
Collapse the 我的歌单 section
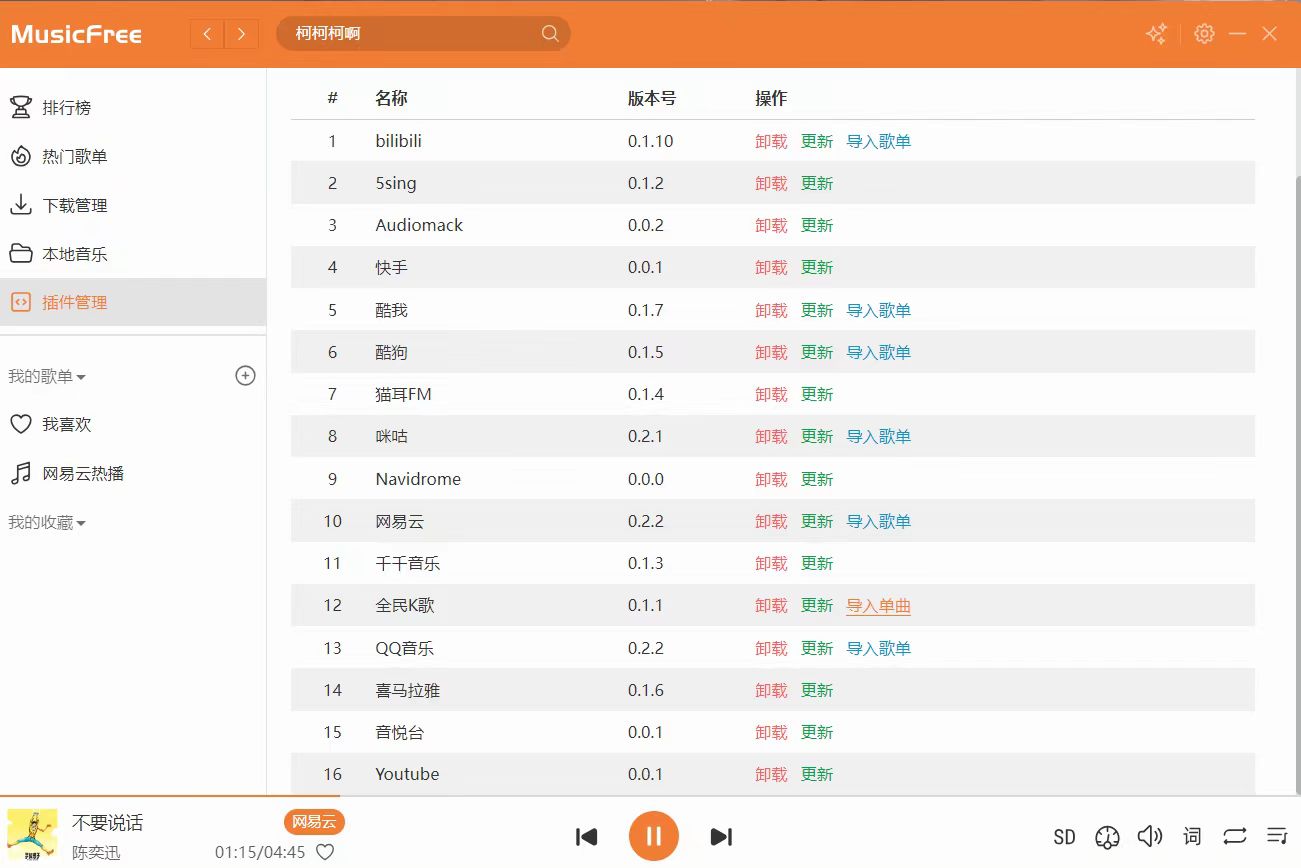coord(47,377)
